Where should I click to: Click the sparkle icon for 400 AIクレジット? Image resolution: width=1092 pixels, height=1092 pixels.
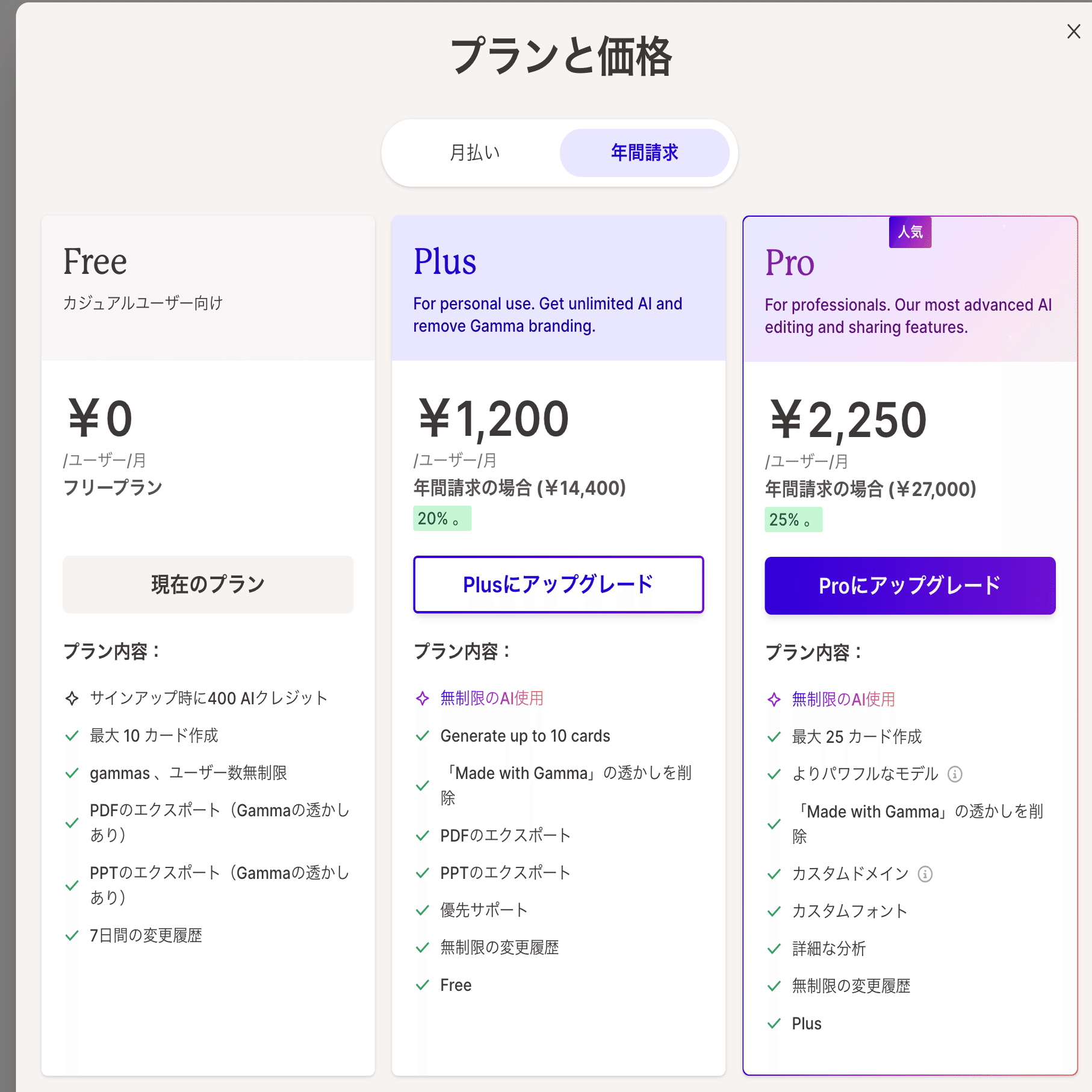(72, 698)
